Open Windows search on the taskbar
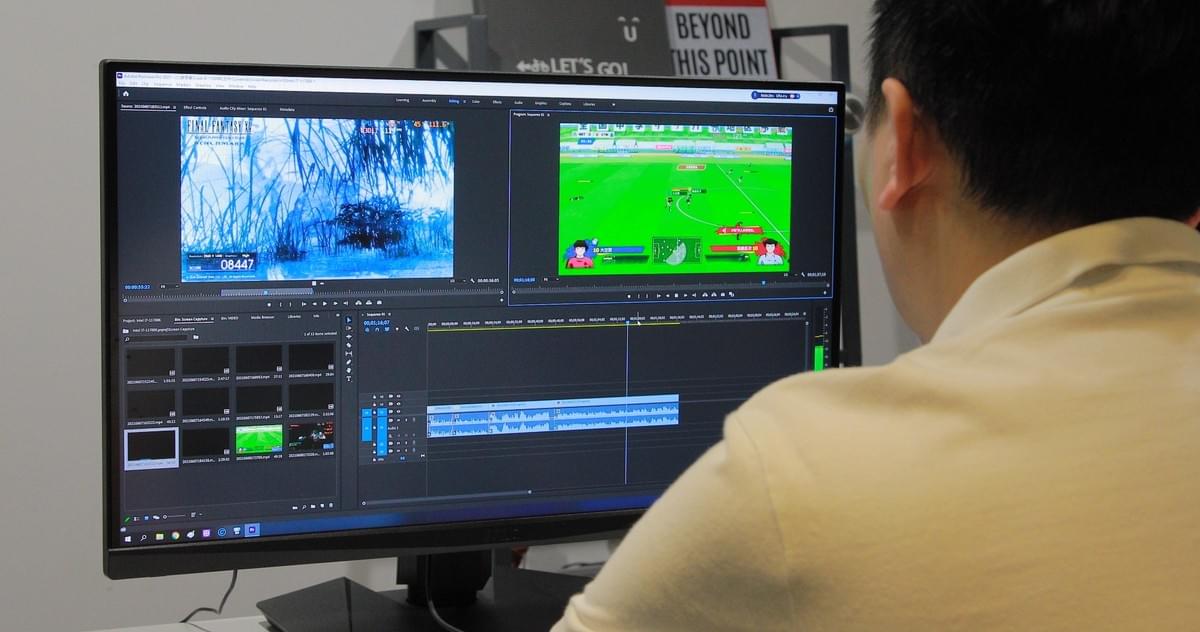The image size is (1200, 632). tap(143, 536)
